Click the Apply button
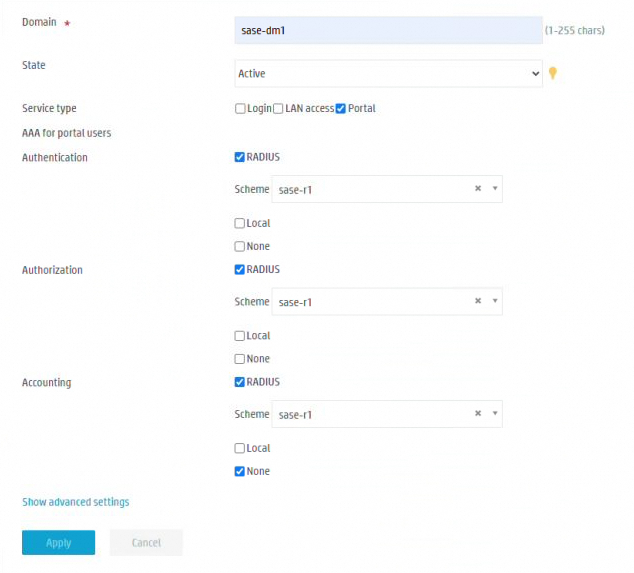Screen dimensions: 634x573 59,543
